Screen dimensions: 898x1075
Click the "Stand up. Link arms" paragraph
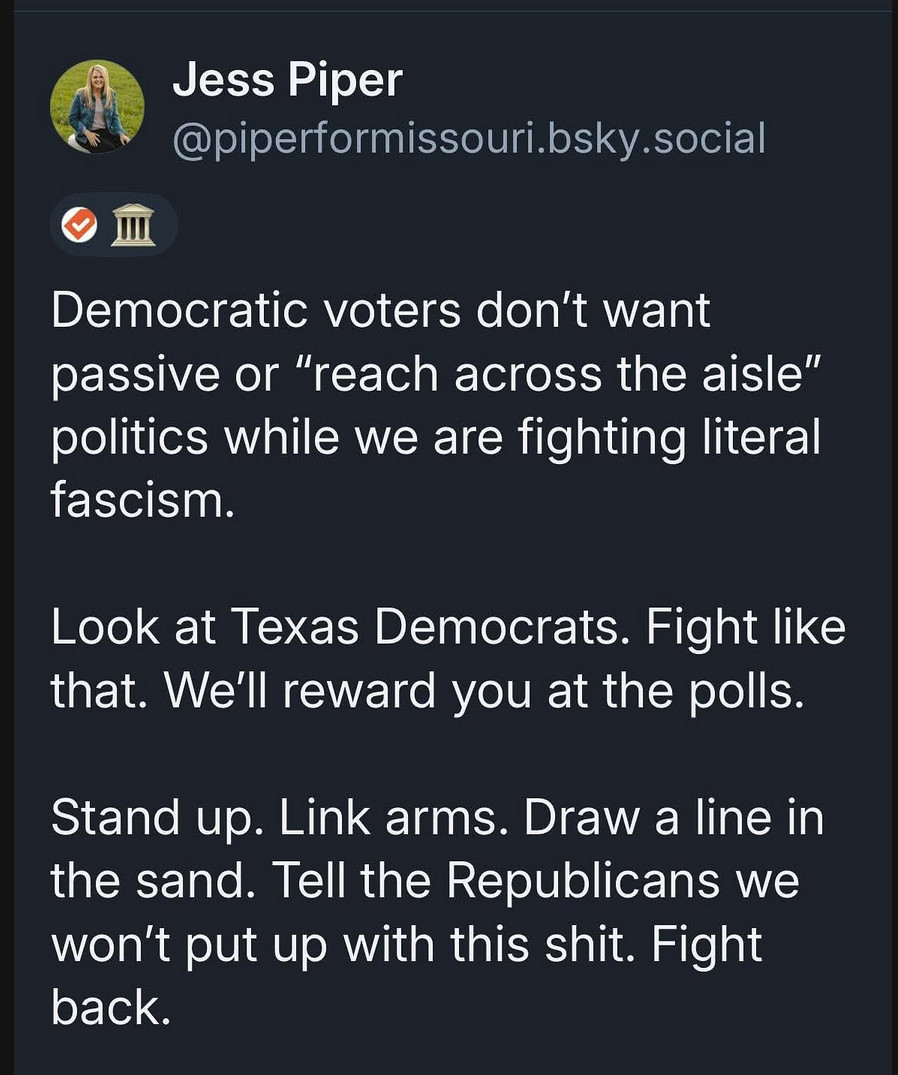click(x=437, y=912)
